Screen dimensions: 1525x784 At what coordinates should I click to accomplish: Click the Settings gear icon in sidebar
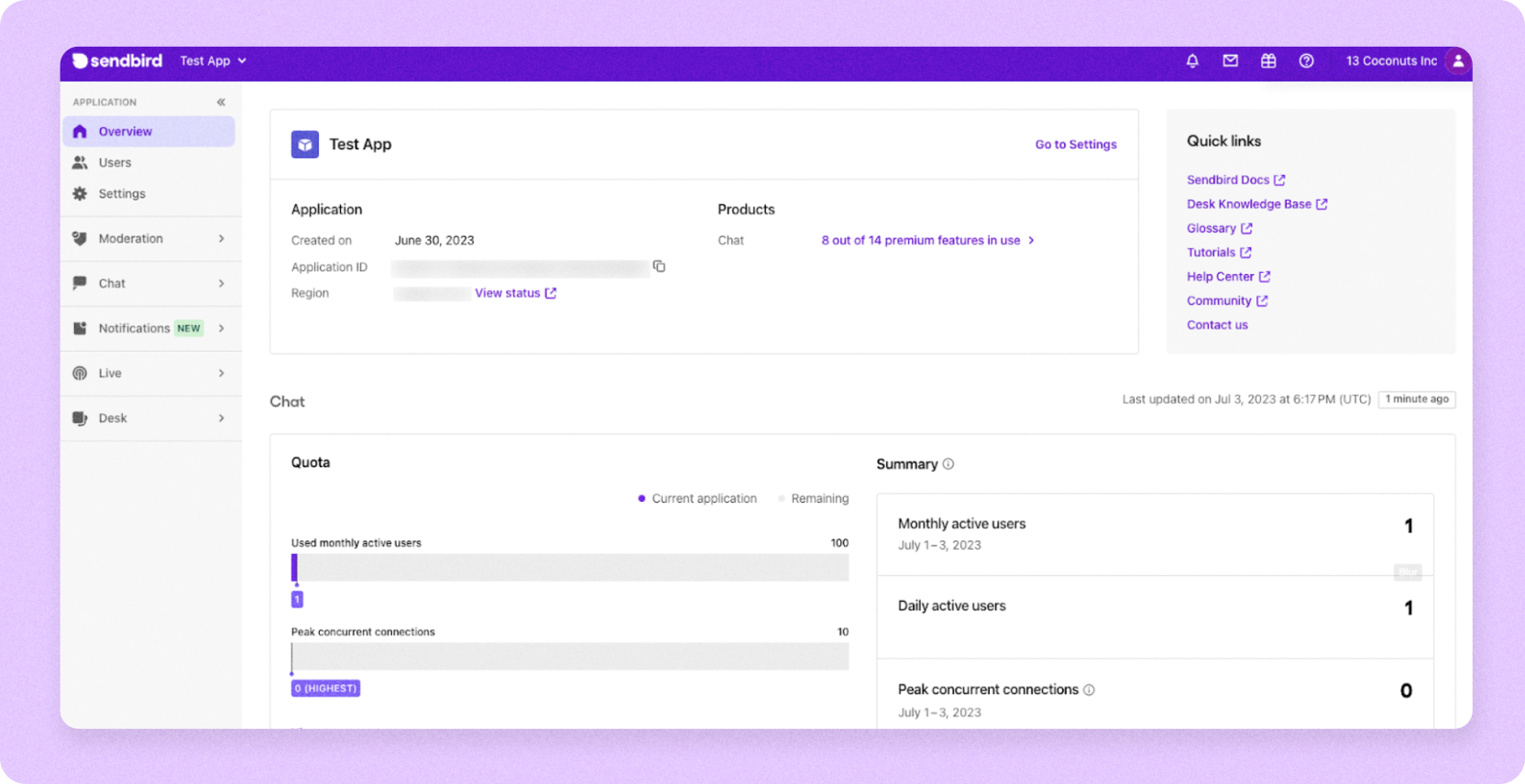point(80,193)
